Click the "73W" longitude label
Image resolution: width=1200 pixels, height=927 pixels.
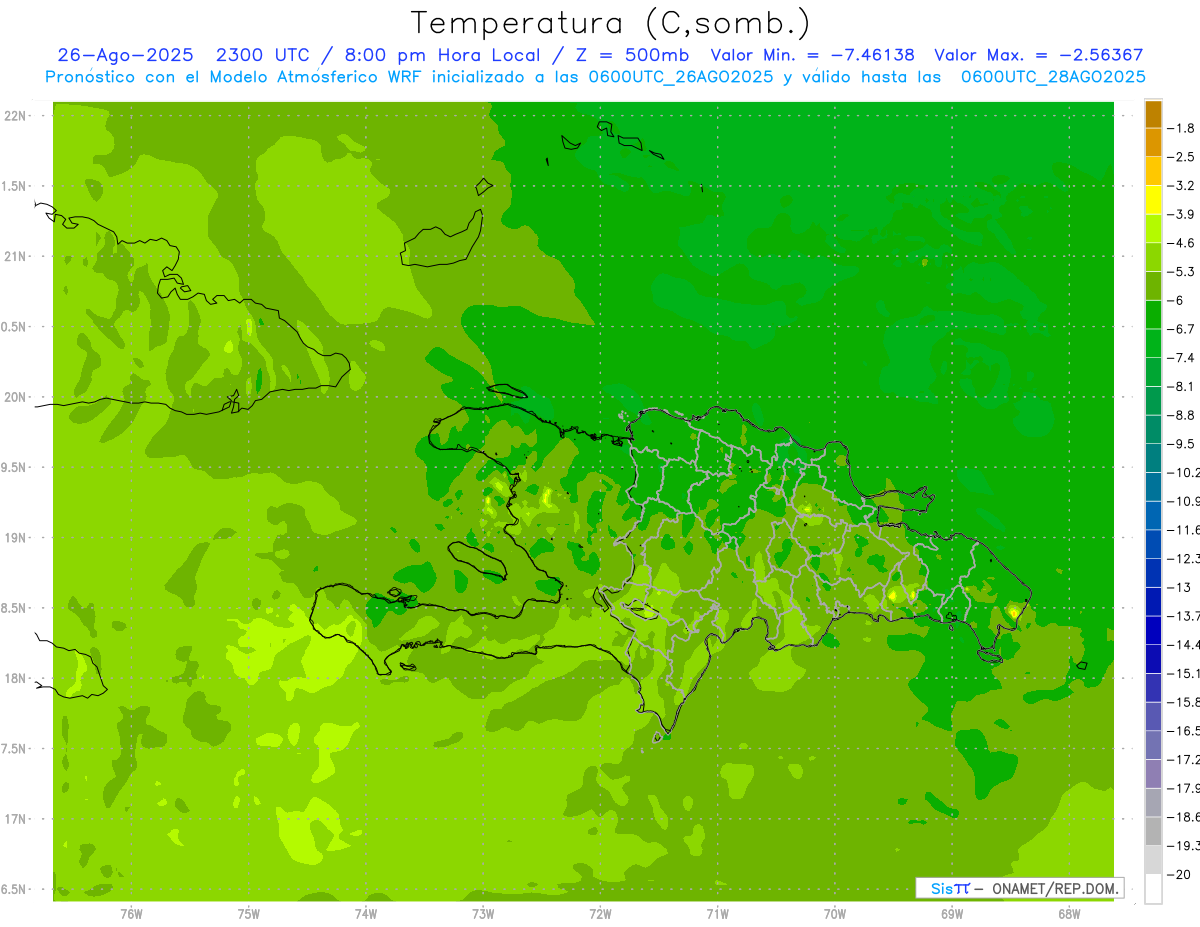(483, 914)
